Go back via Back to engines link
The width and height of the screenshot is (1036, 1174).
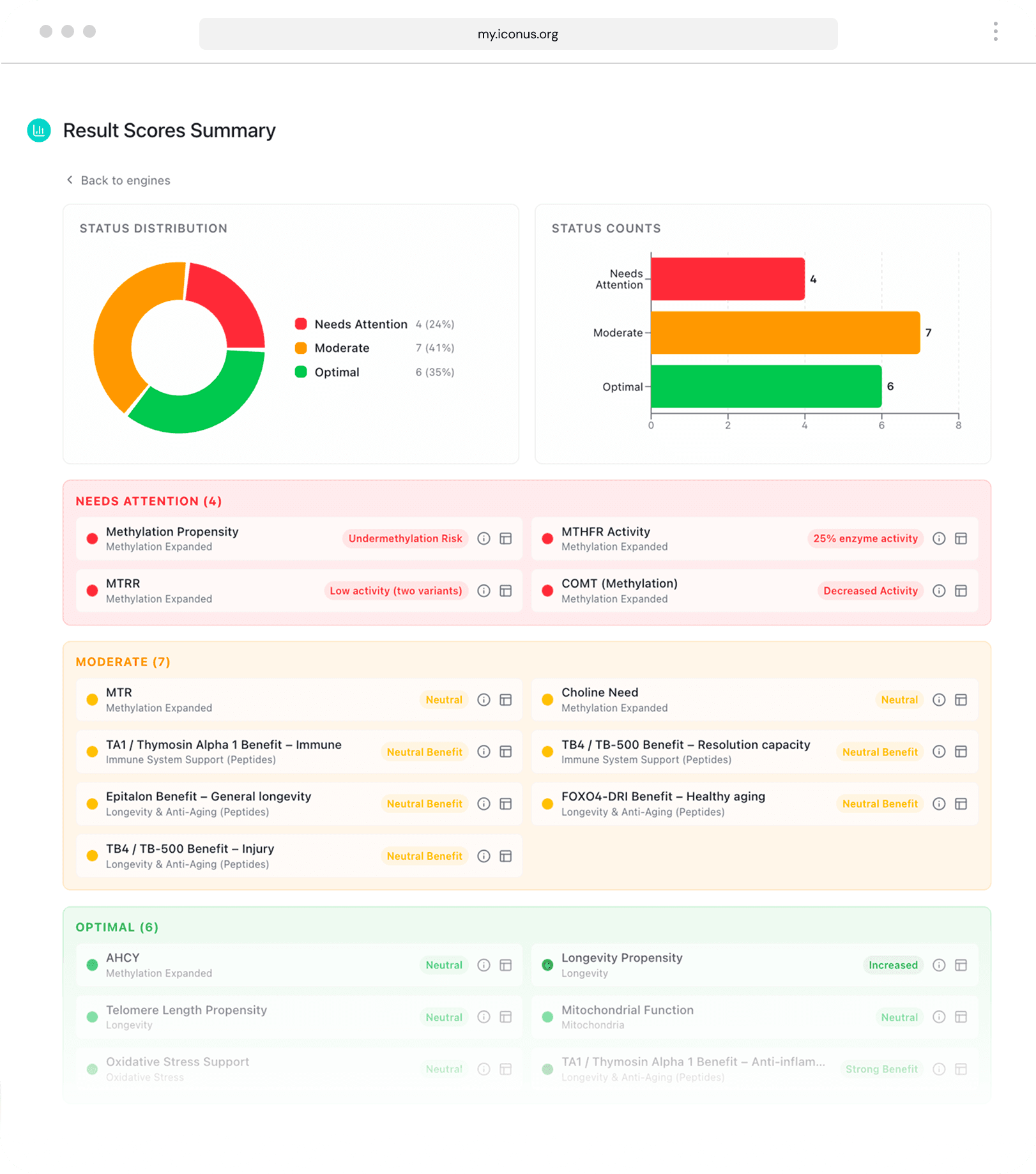(118, 180)
